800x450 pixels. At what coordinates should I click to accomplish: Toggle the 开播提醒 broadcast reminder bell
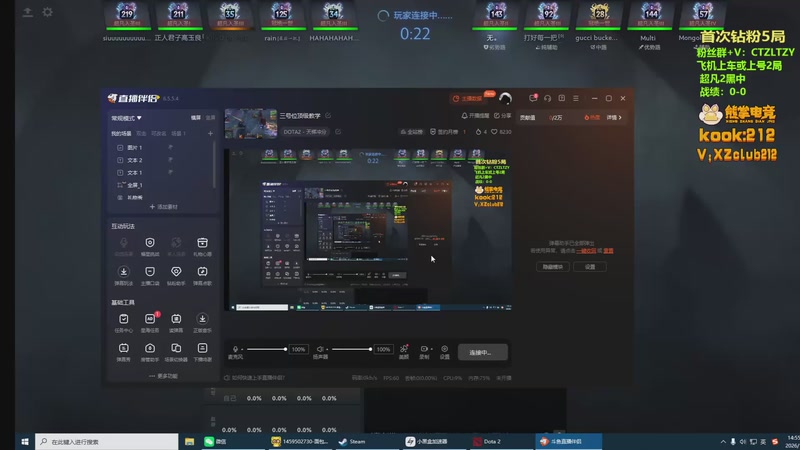(x=476, y=116)
